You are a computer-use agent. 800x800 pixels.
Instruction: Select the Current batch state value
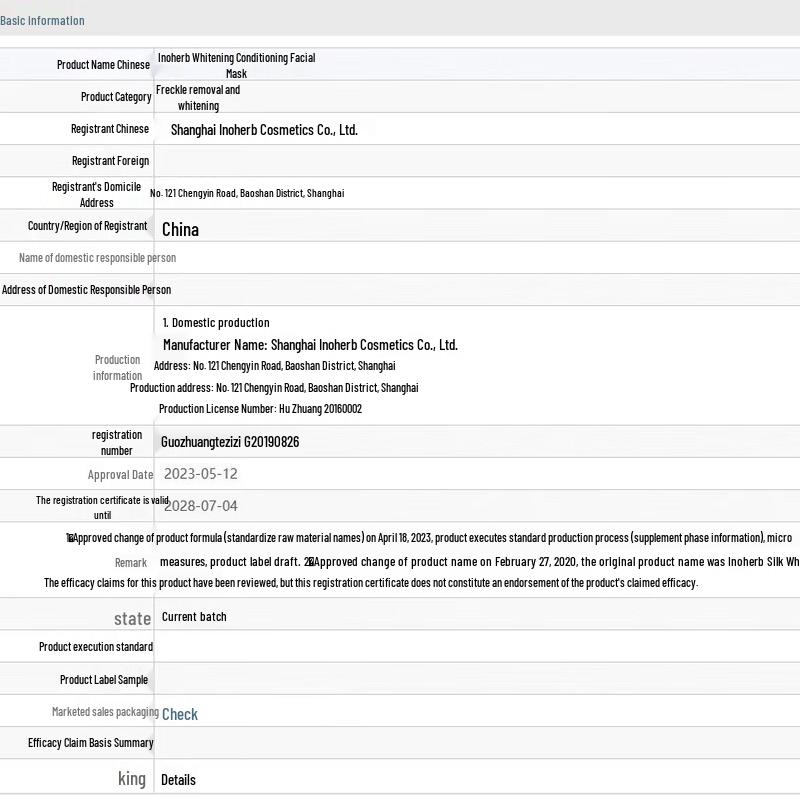point(194,617)
